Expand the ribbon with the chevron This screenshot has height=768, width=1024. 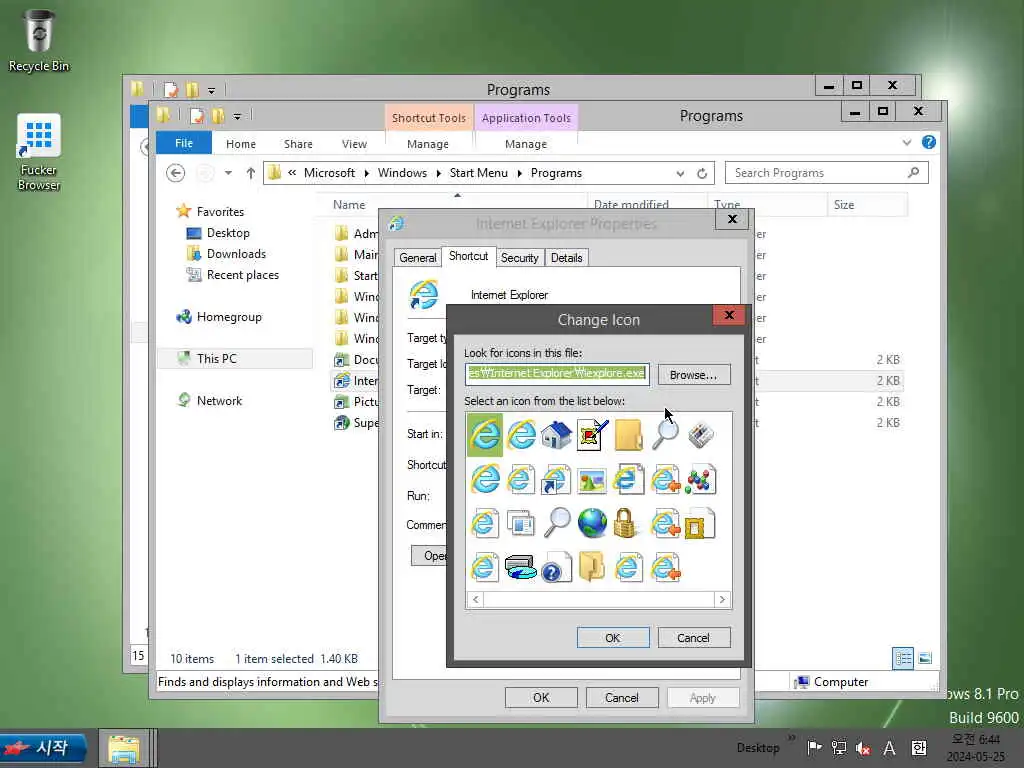click(907, 142)
